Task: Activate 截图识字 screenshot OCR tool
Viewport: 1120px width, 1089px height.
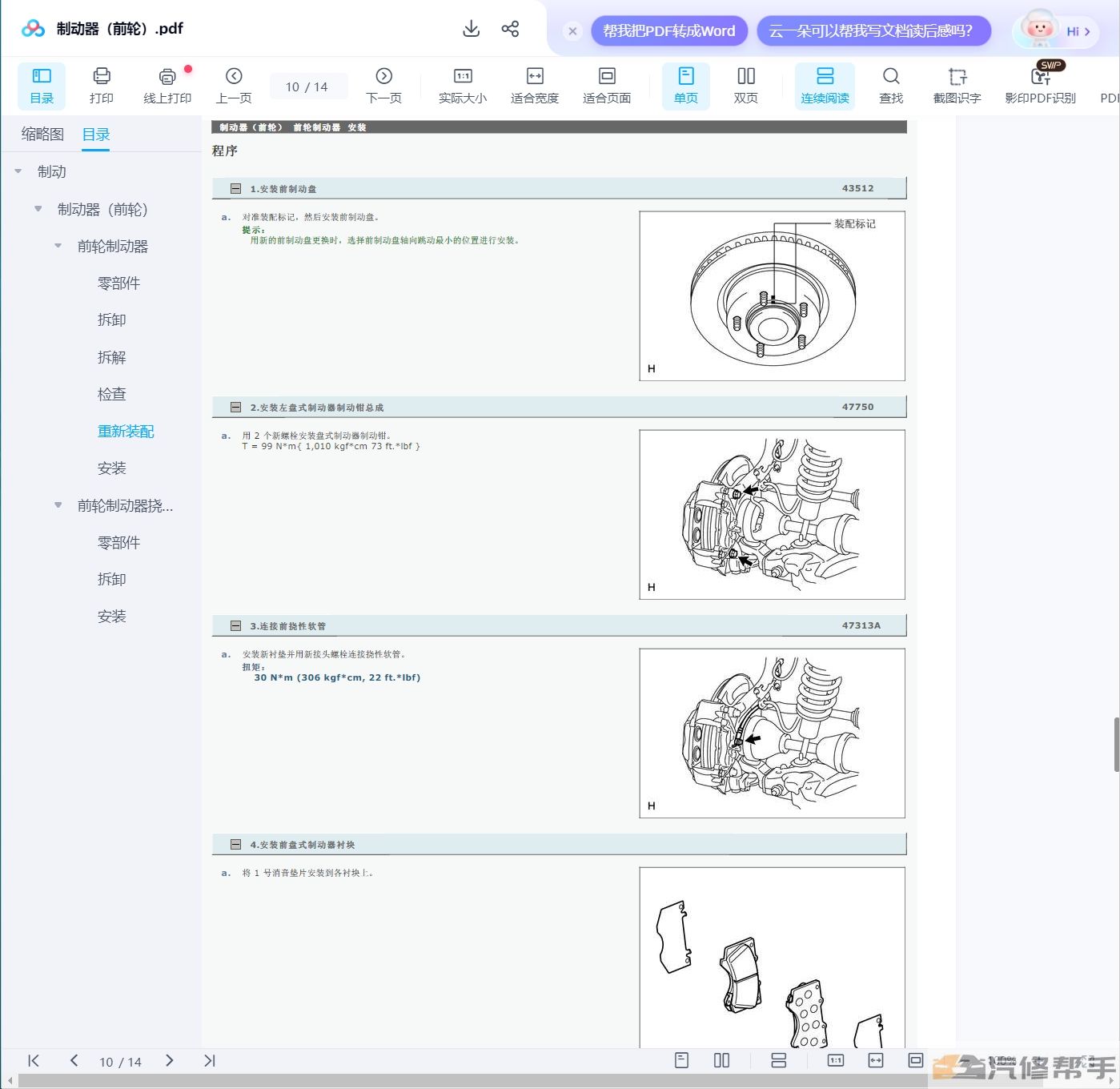Action: pos(957,86)
